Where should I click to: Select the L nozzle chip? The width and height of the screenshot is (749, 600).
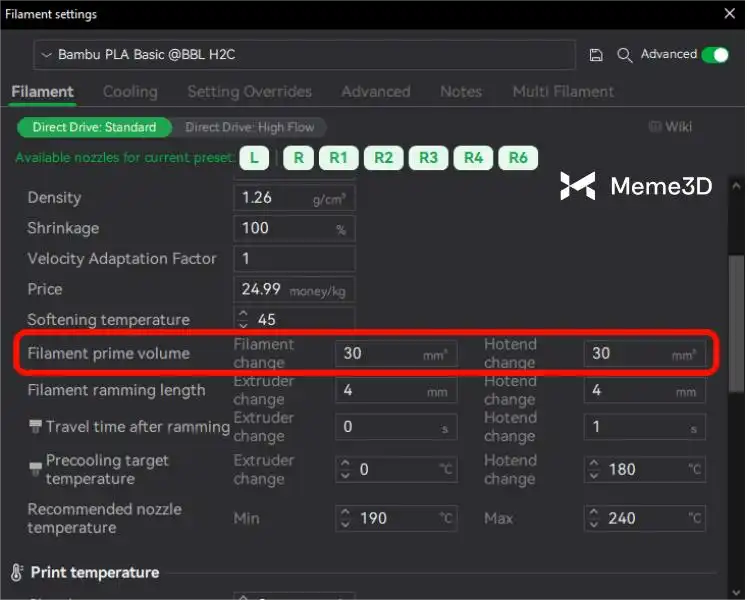click(254, 158)
